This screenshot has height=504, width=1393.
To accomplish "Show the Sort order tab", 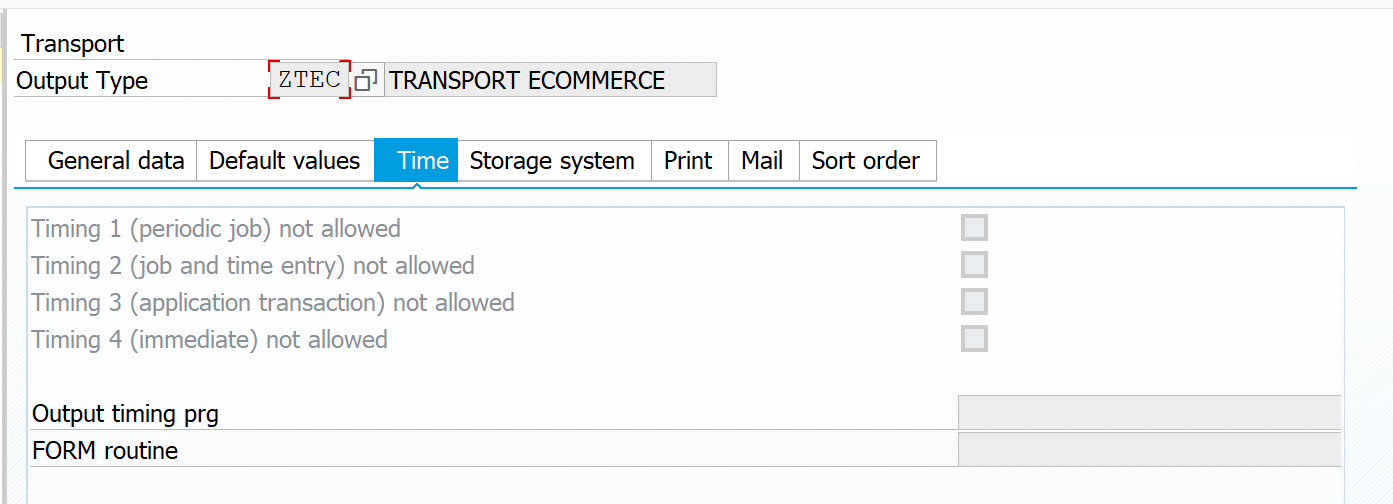I will coord(866,161).
